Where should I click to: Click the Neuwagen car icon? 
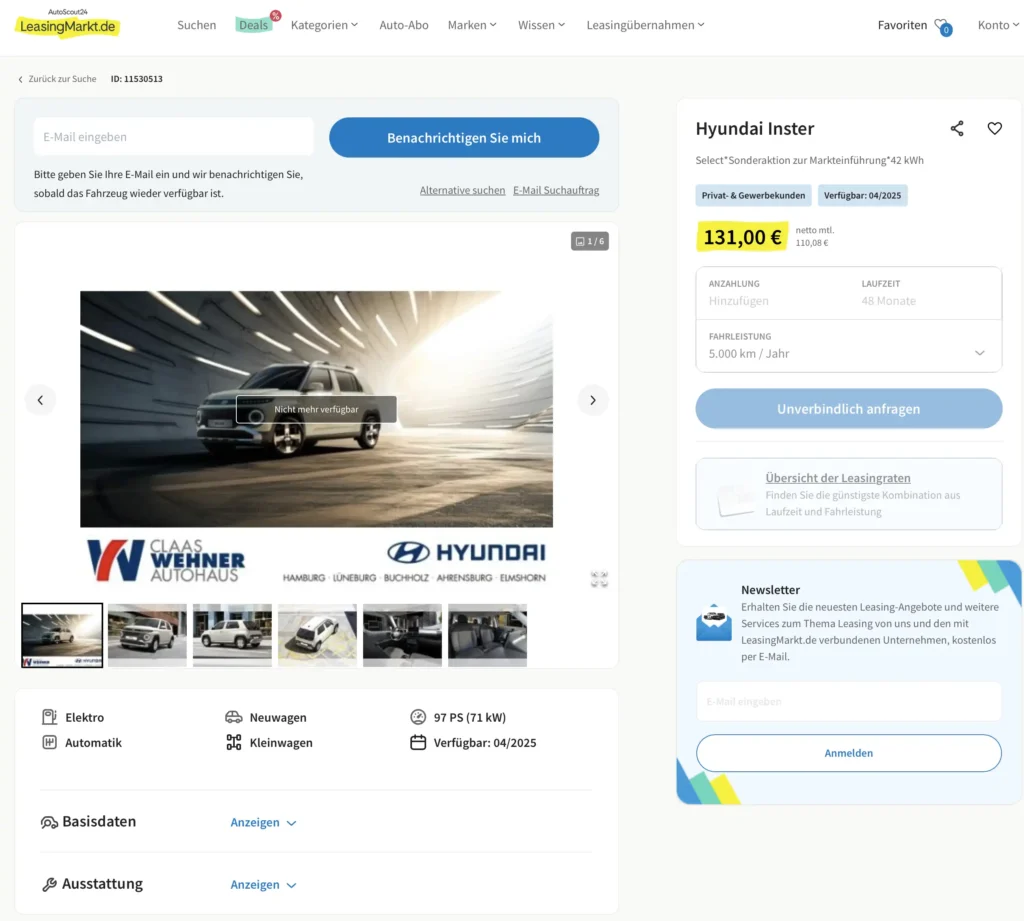click(234, 717)
